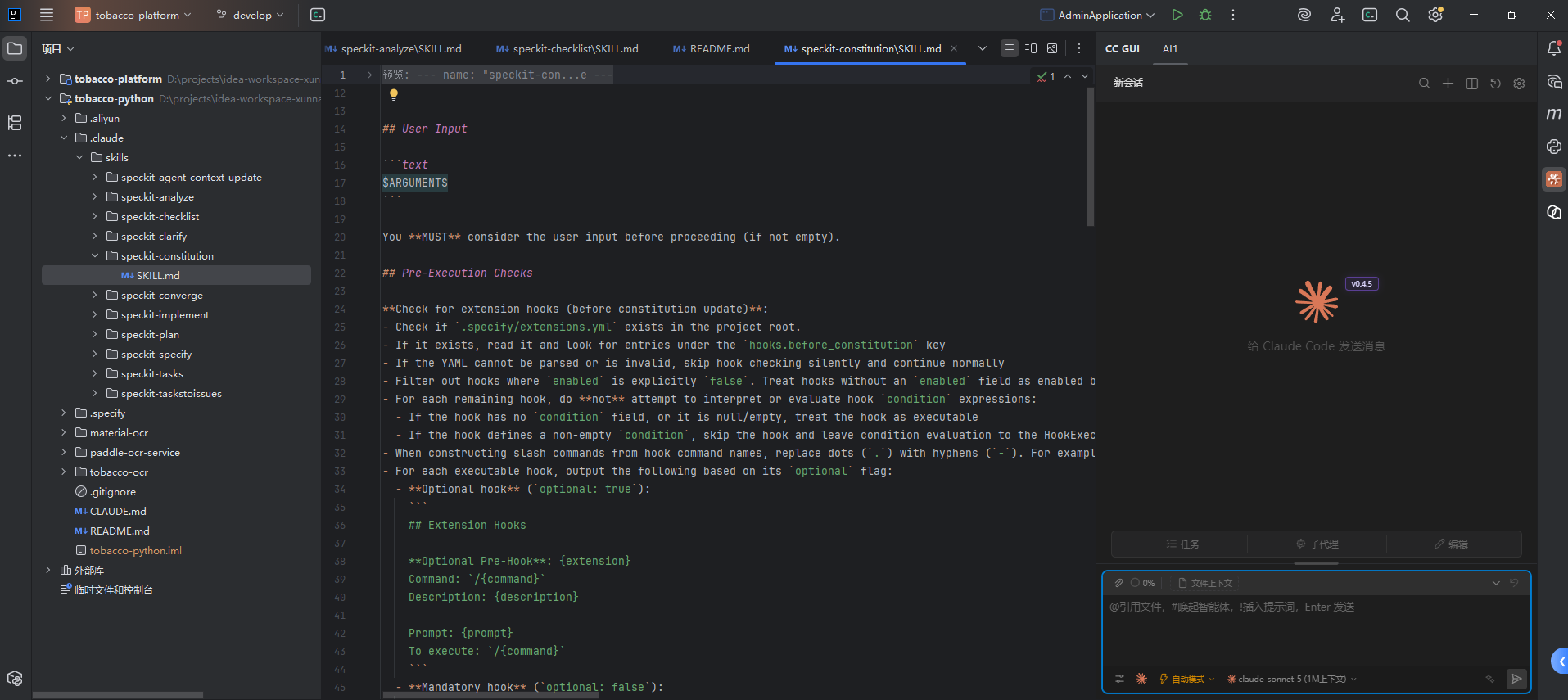
Task: Run AdminApplication with the green play icon
Action: pos(1177,15)
